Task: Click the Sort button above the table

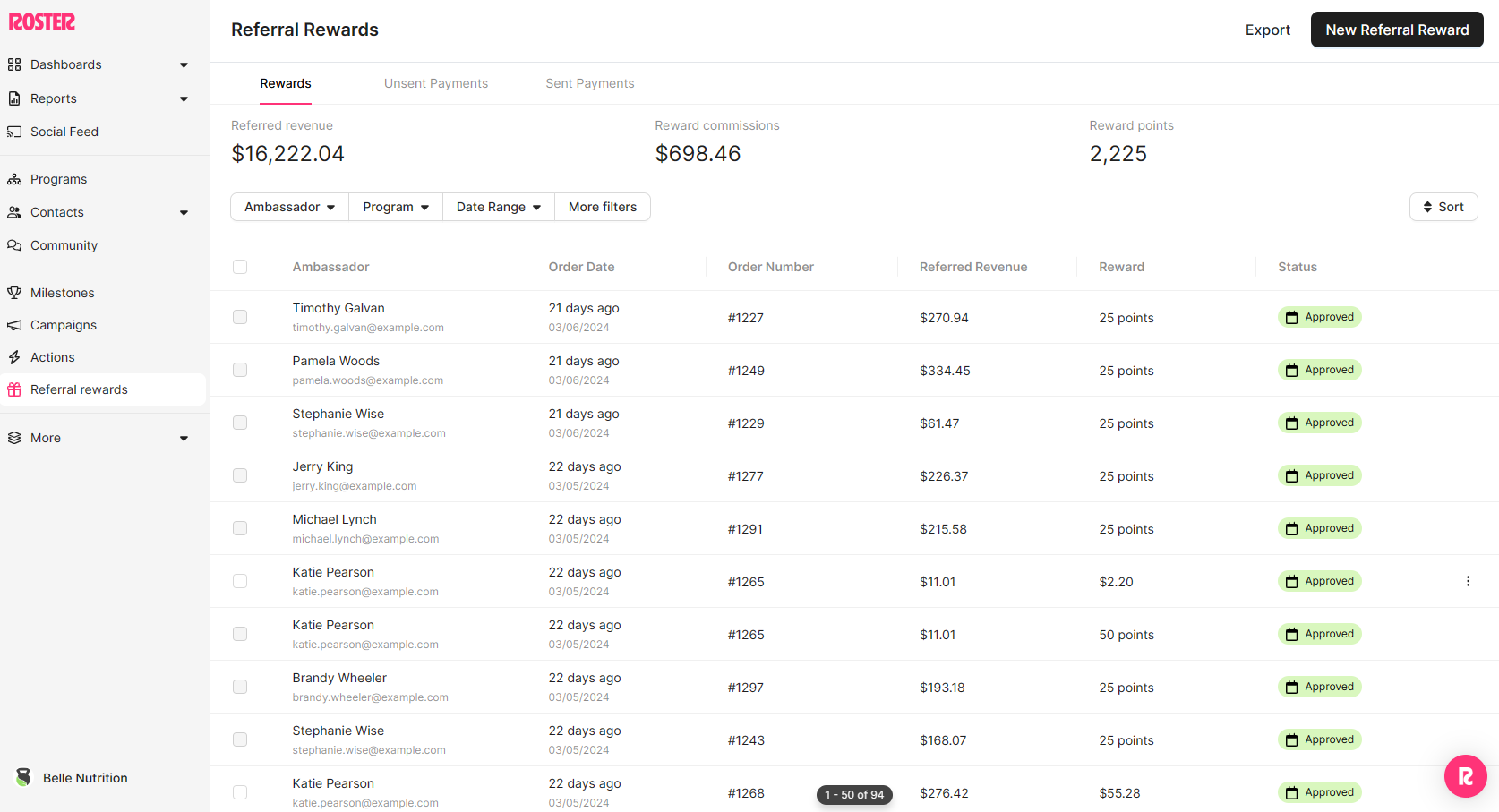Action: 1443,207
